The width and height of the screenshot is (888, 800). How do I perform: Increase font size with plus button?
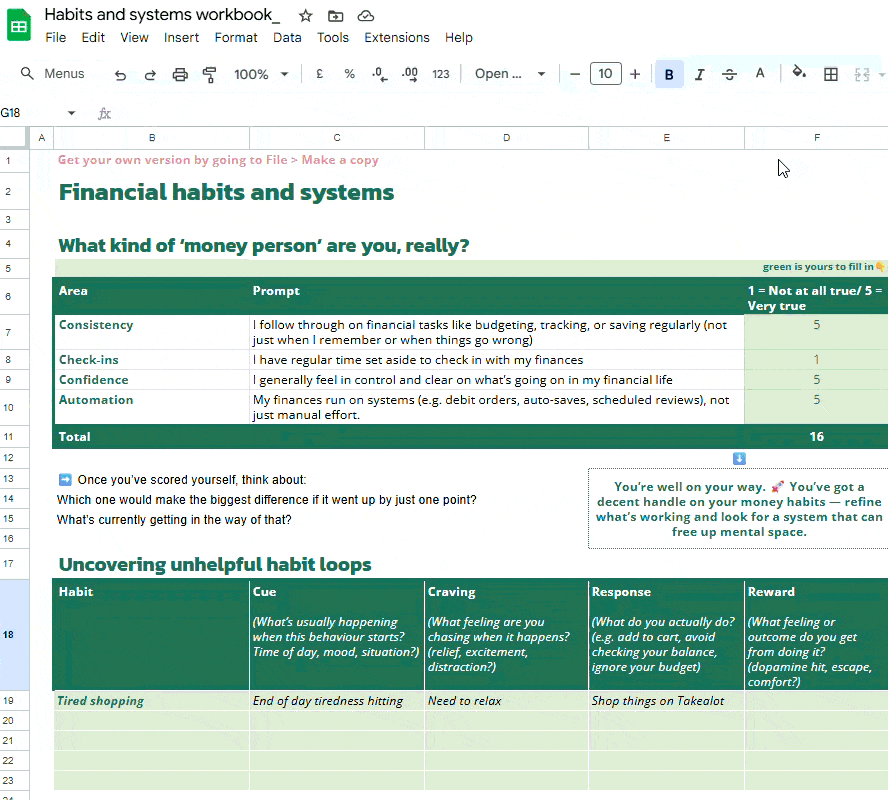[635, 74]
